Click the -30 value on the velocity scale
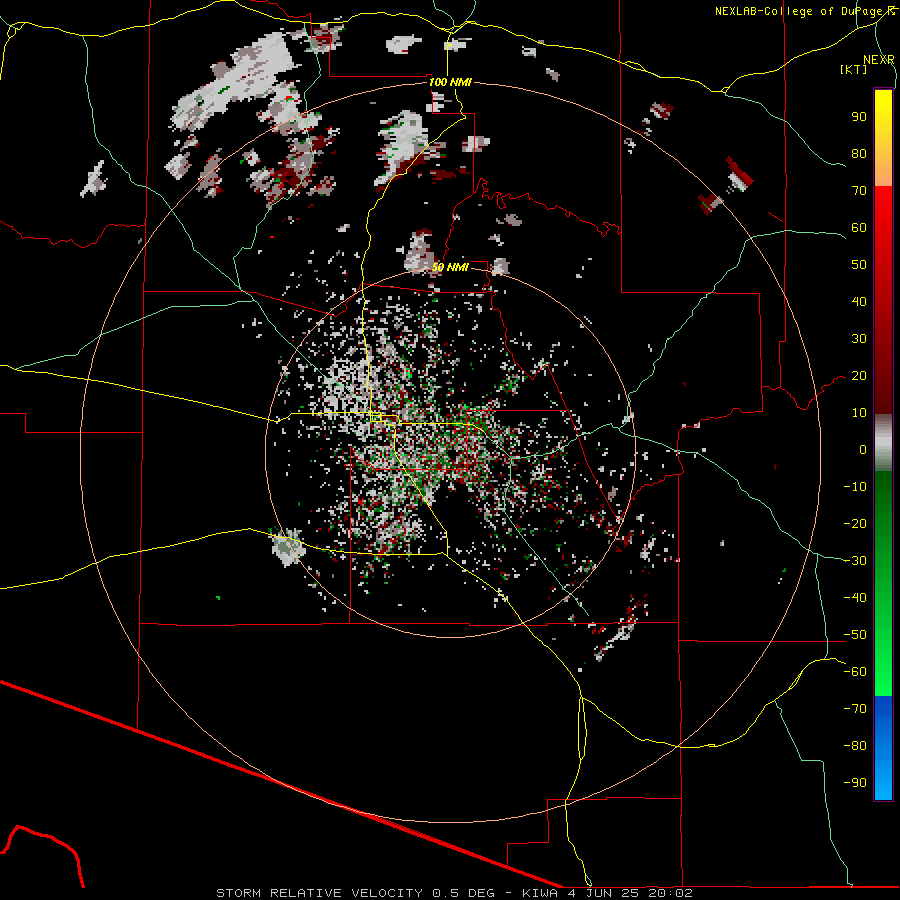Screen dimensions: 900x900 pyautogui.click(x=855, y=561)
